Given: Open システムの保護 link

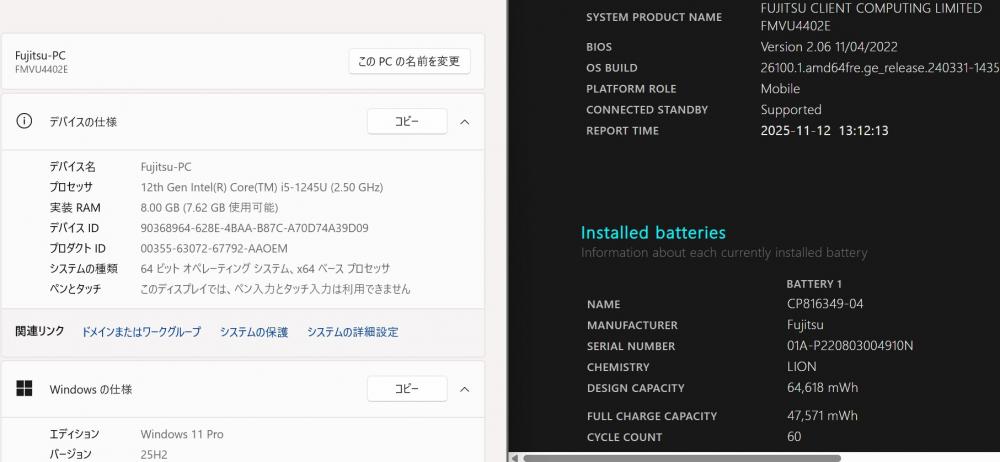Looking at the screenshot, I should tap(254, 332).
